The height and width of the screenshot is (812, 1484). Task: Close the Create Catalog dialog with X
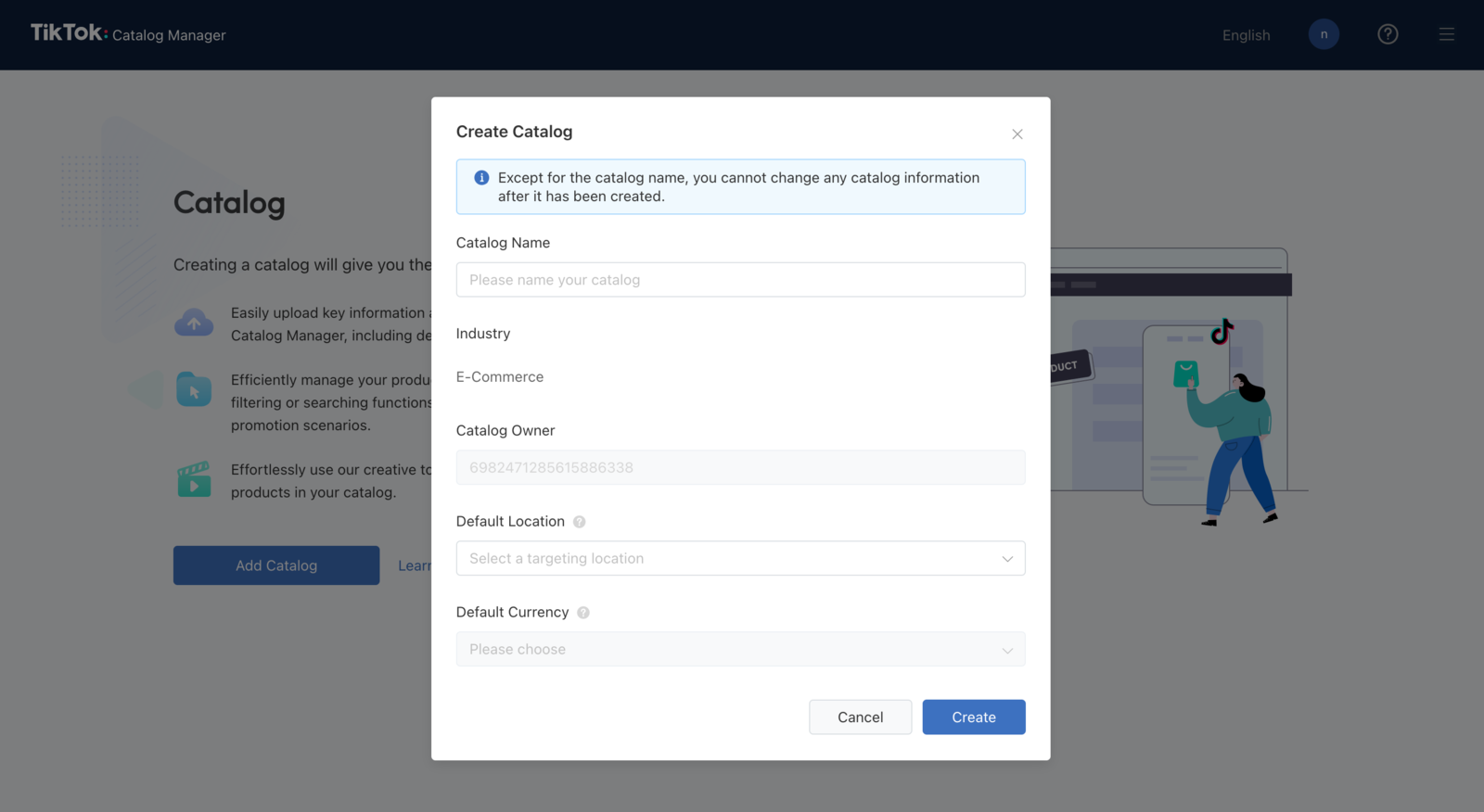point(1017,134)
